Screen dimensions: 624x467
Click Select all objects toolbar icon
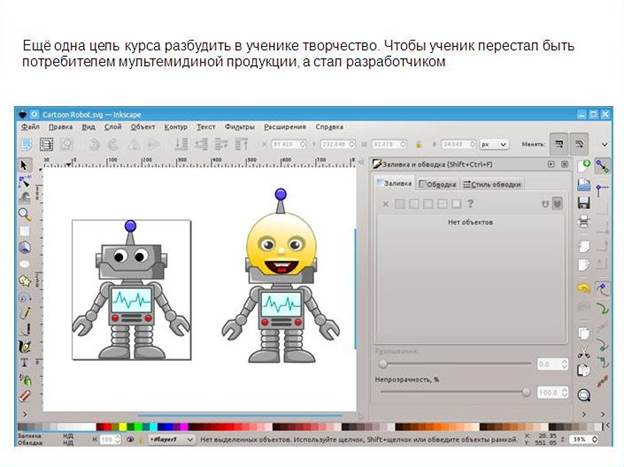pos(27,144)
